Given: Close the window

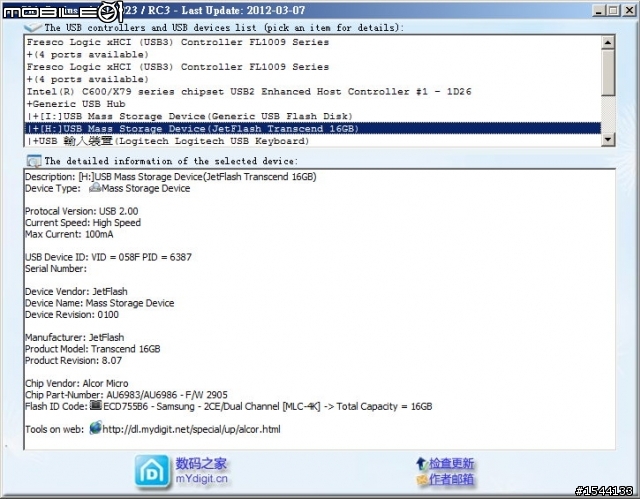Looking at the screenshot, I should tap(629, 11).
